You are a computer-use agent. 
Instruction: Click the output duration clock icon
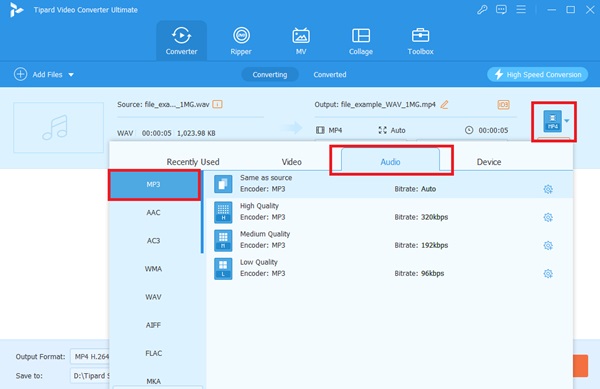coord(469,130)
